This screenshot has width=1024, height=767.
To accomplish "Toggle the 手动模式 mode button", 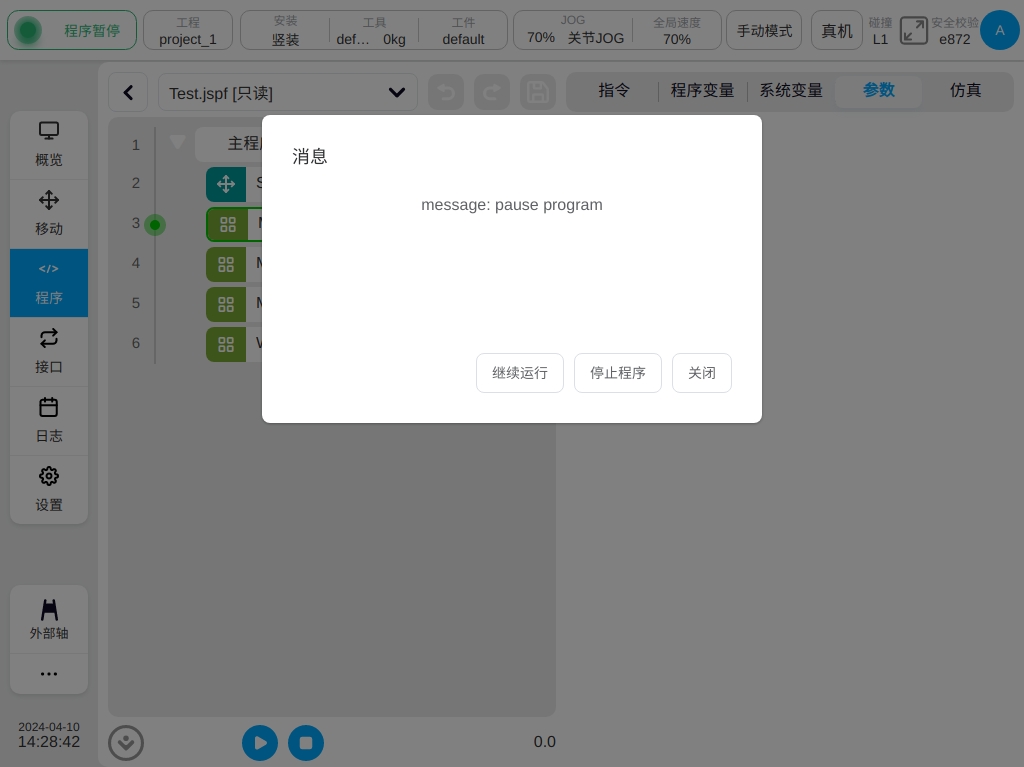I will [x=764, y=31].
